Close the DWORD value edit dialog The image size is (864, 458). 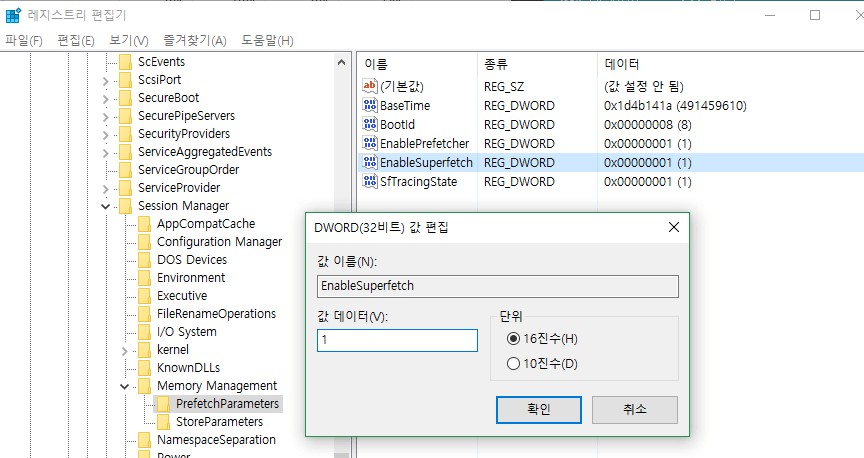pyautogui.click(x=674, y=227)
